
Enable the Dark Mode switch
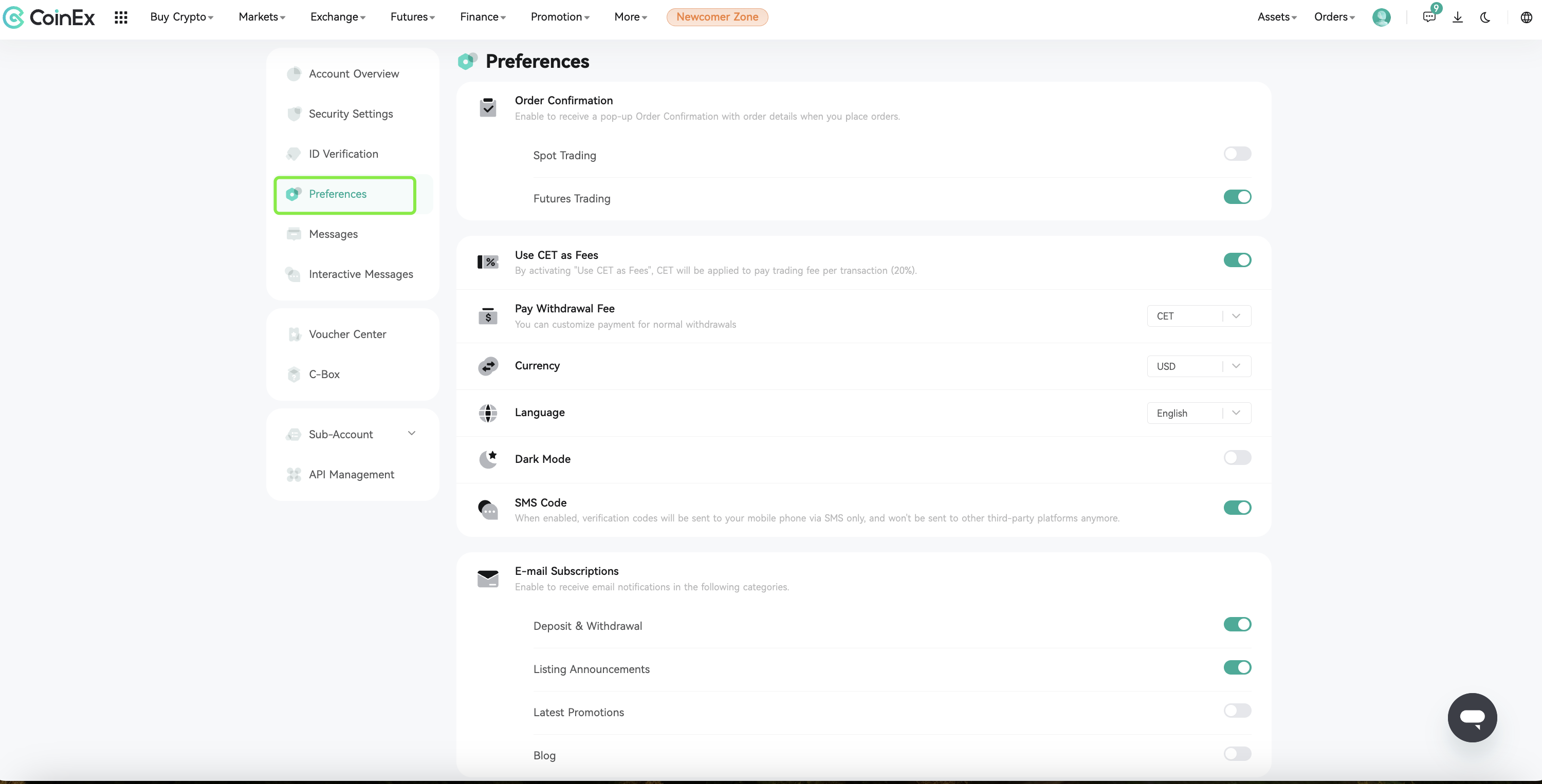click(x=1237, y=458)
